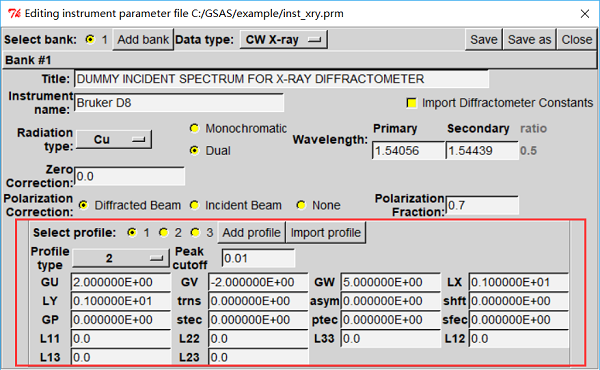Image resolution: width=600 pixels, height=370 pixels.
Task: Edit the GV value field
Action: [258, 282]
